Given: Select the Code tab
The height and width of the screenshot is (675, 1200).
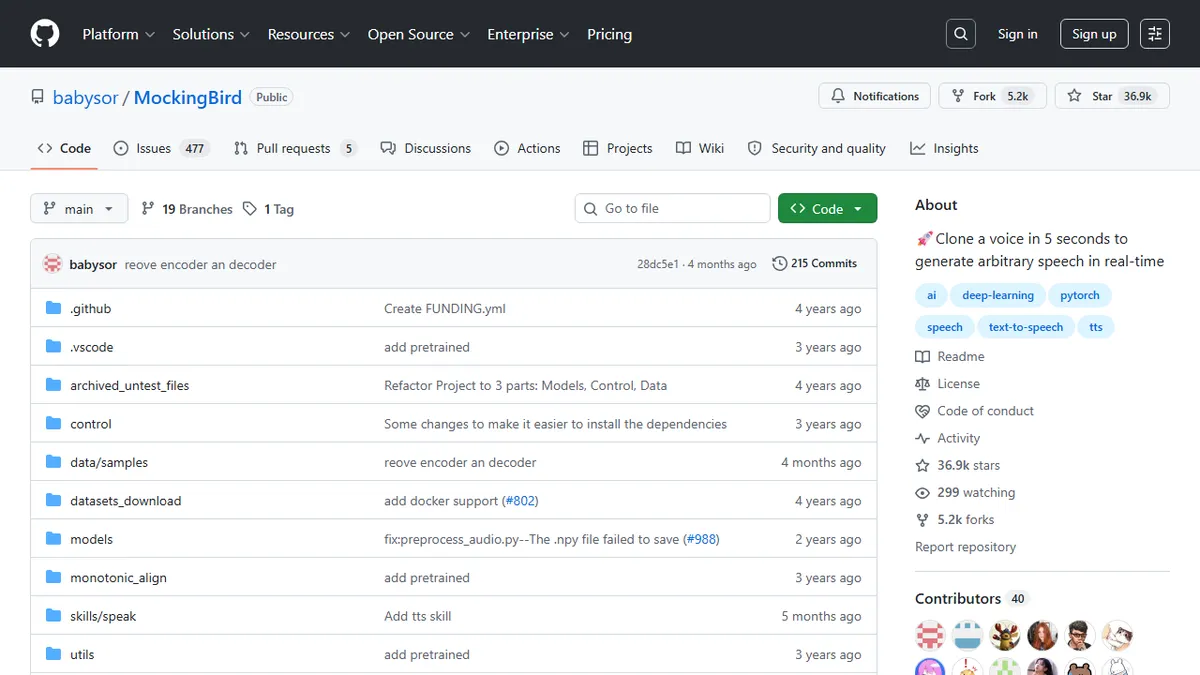Looking at the screenshot, I should [64, 148].
